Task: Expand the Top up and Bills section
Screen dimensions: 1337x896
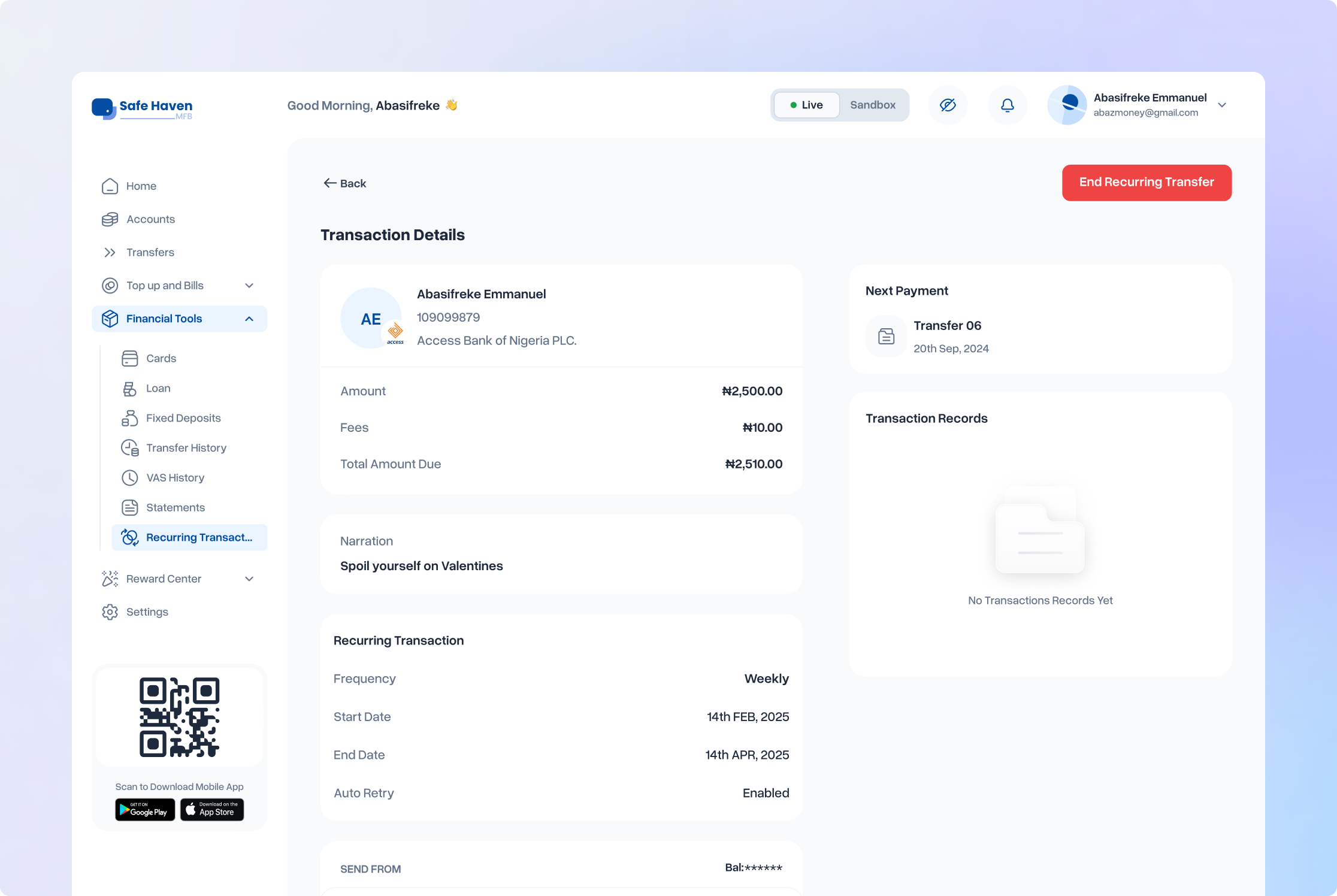Action: (250, 286)
